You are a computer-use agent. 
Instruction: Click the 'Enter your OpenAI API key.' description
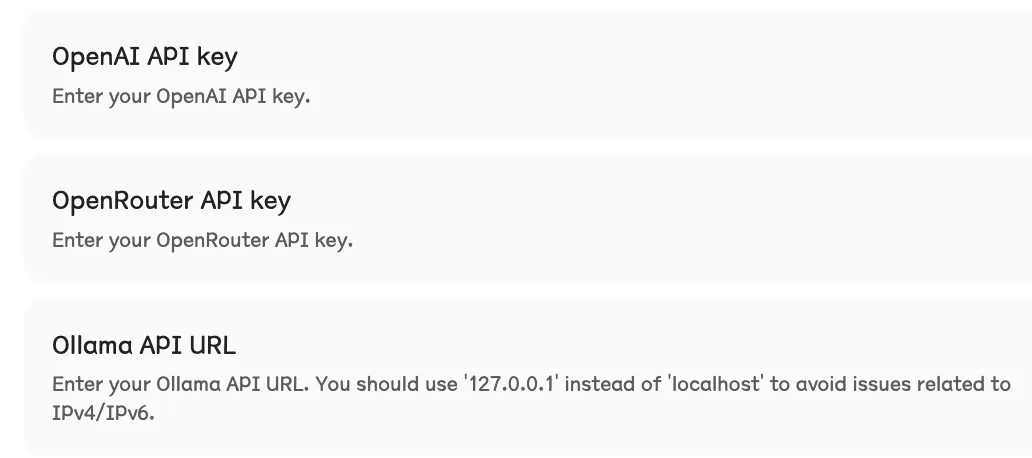pyautogui.click(x=181, y=97)
